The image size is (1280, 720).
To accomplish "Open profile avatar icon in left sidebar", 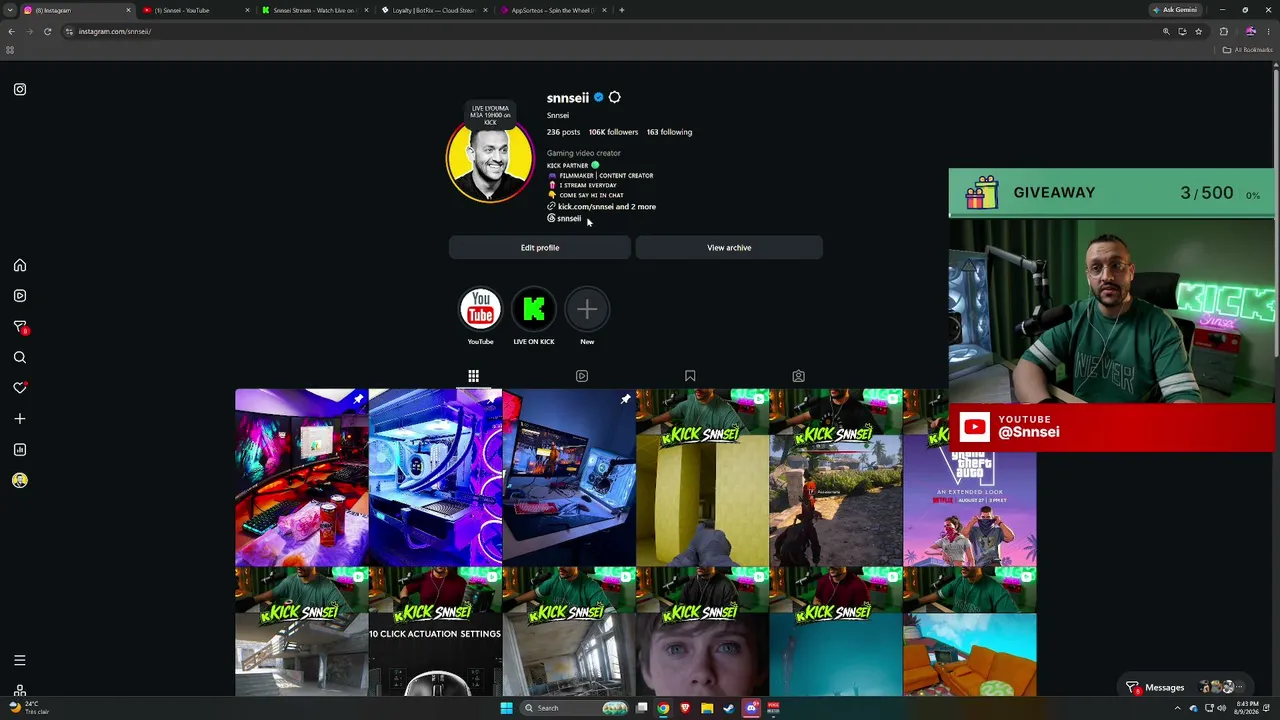I will (20, 480).
